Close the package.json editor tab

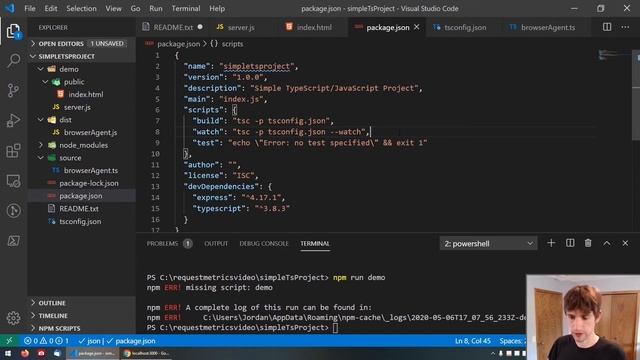click(x=416, y=27)
